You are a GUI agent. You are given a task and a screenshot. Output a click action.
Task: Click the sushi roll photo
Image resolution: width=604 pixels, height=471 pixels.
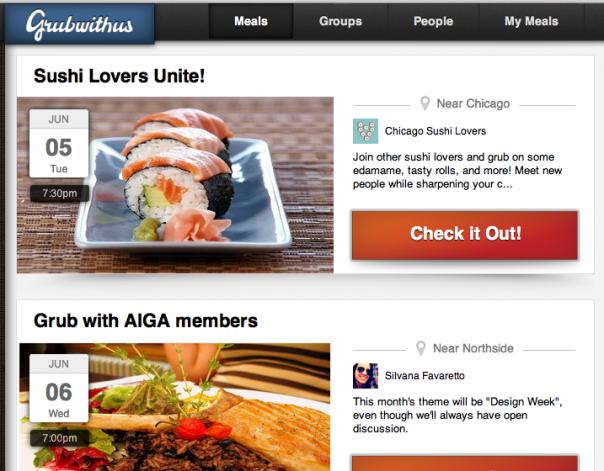click(175, 185)
